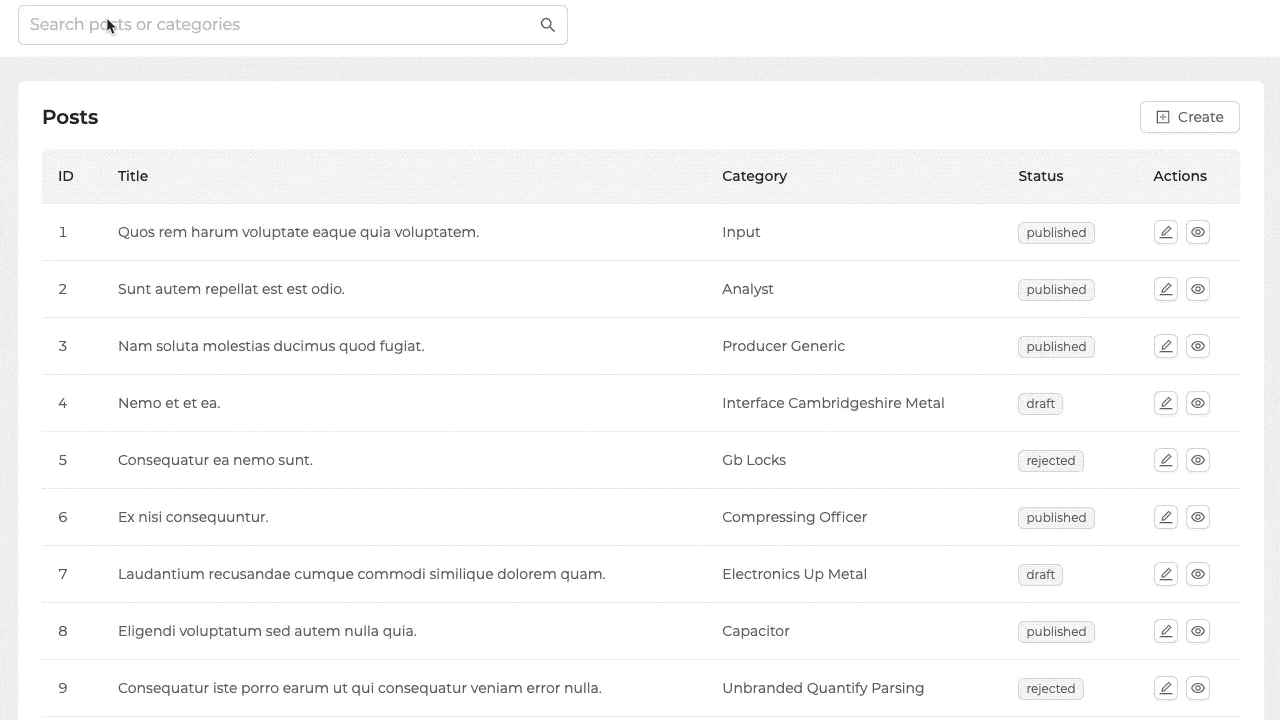The image size is (1280, 720).
Task: View post 1 using eye icon
Action: tap(1197, 232)
